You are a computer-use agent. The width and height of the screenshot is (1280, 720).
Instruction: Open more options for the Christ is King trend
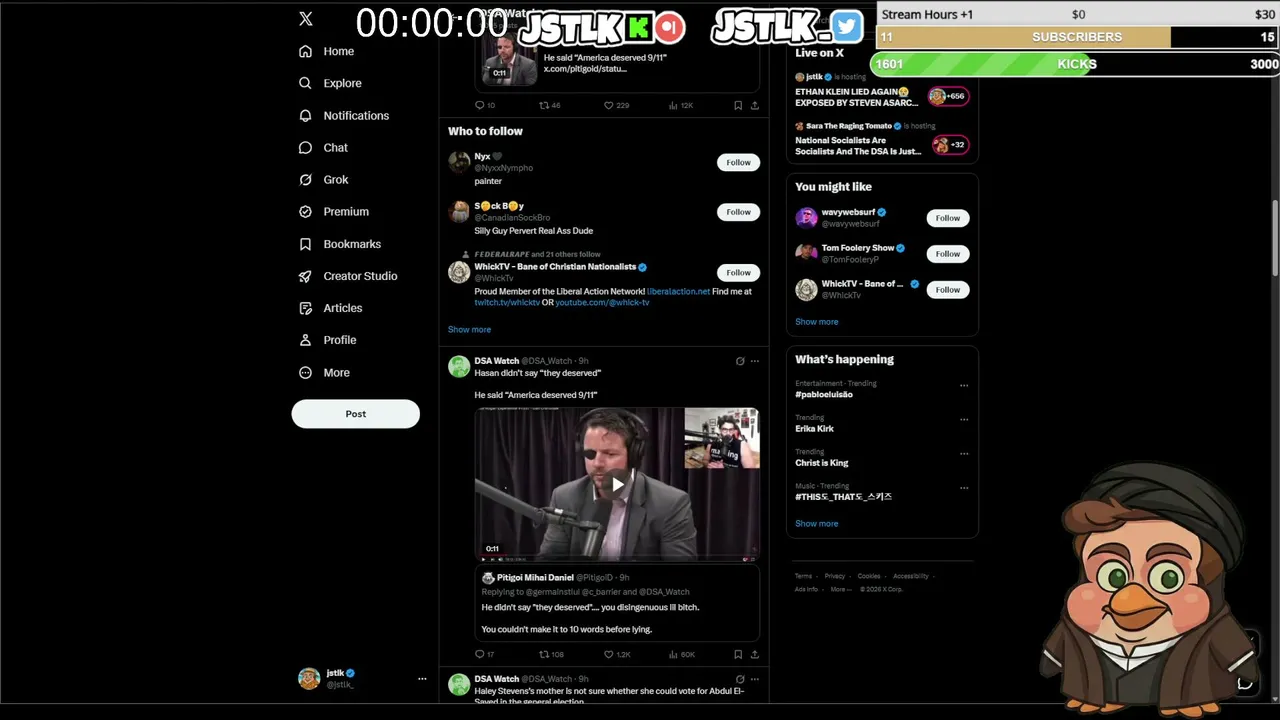pyautogui.click(x=964, y=453)
